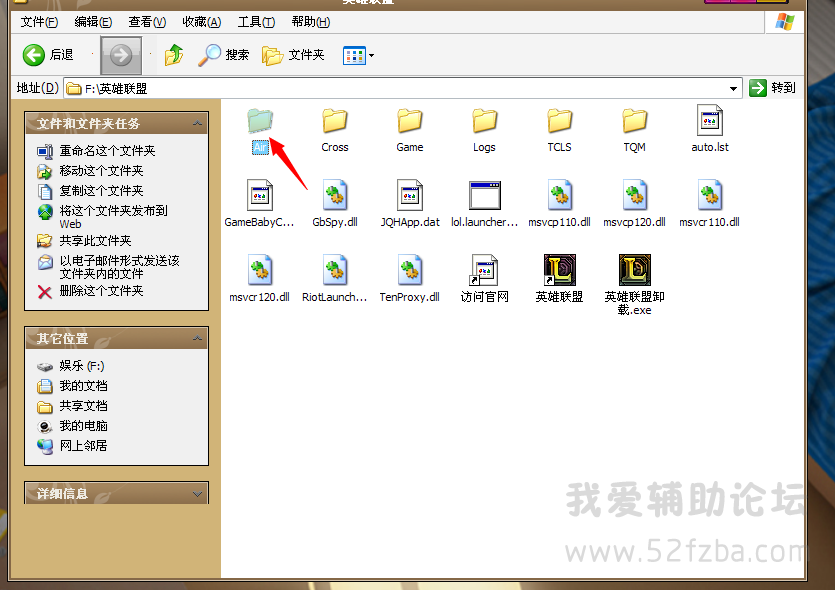This screenshot has height=590, width=835.
Task: Select the TCLS folder
Action: 559,130
